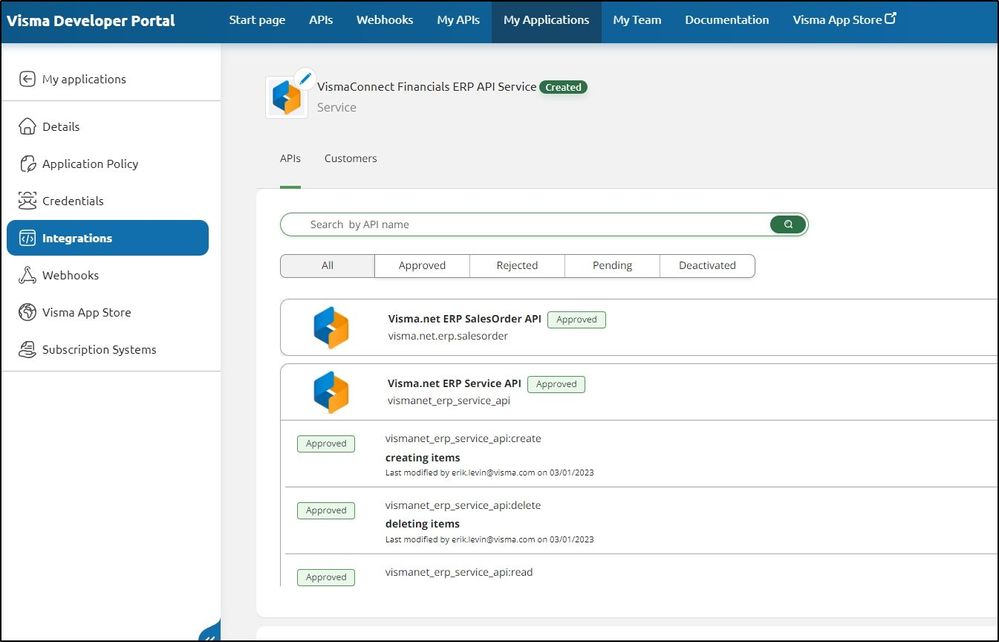Viewport: 999px width, 642px height.
Task: Select My Applications in top navigation
Action: [546, 20]
